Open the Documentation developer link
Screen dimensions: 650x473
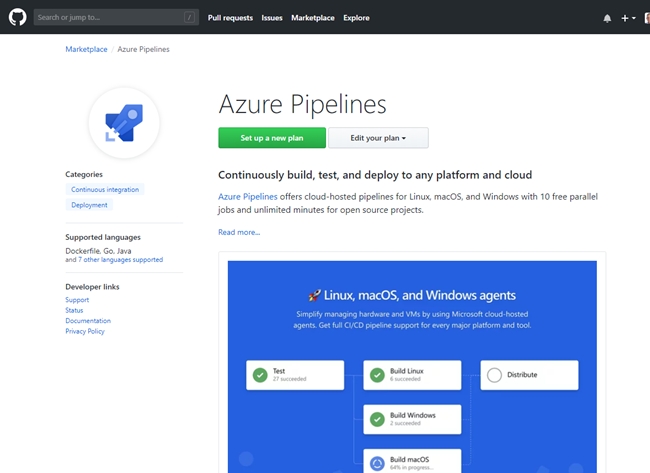[x=88, y=320]
